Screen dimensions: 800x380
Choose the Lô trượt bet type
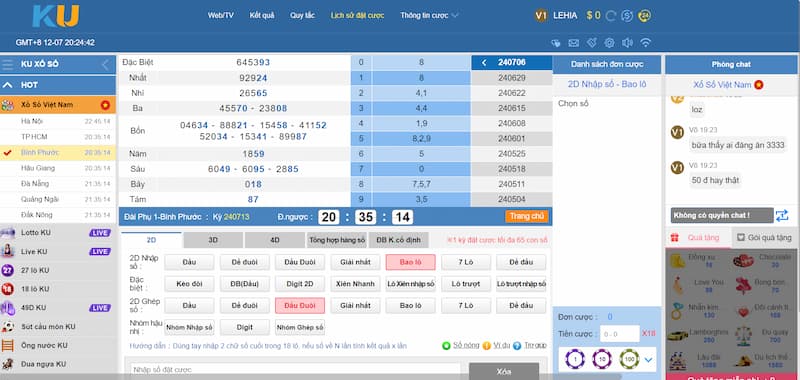pos(466,284)
